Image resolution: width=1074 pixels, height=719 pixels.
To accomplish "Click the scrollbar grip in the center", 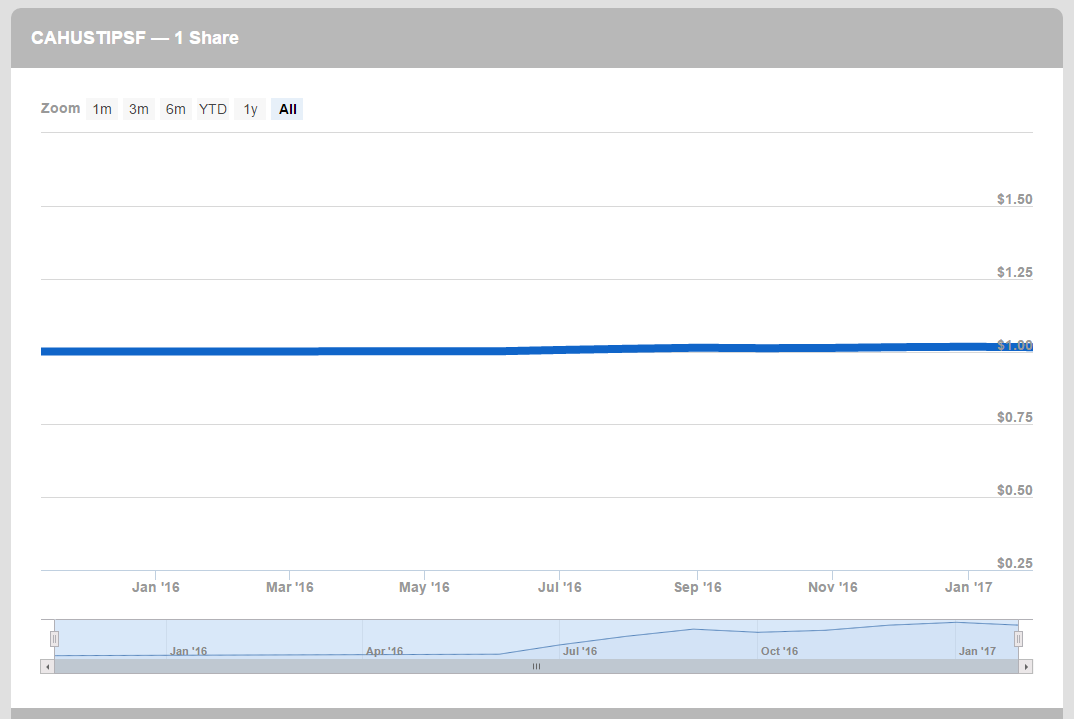I will [x=536, y=666].
